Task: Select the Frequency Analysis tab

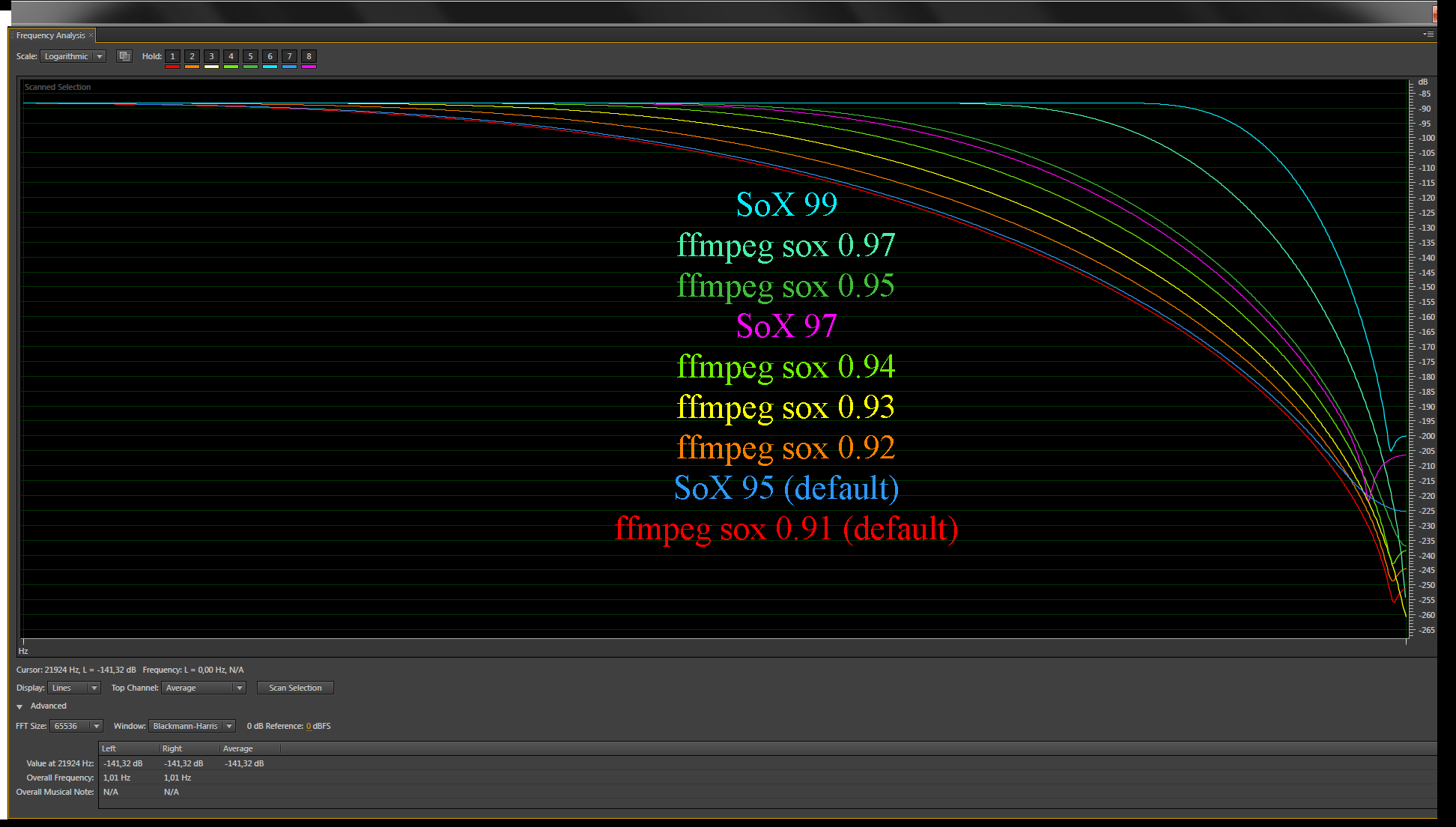Action: tap(50, 35)
